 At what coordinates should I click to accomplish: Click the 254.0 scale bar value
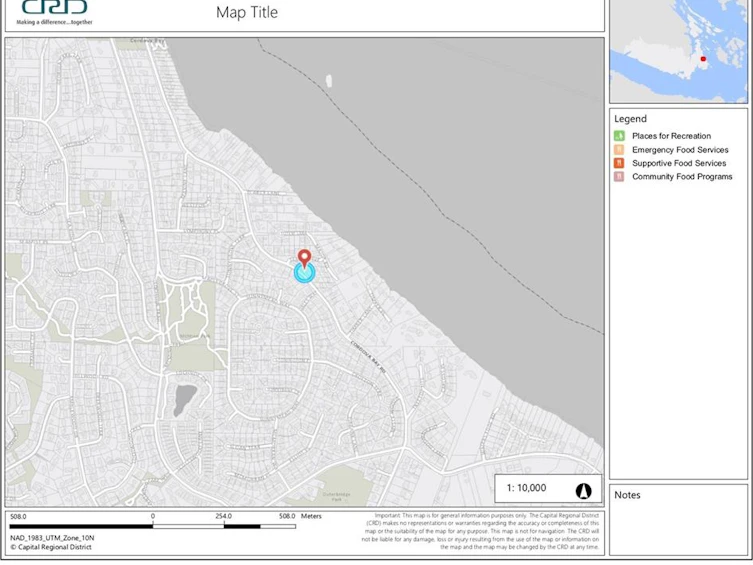click(x=223, y=516)
